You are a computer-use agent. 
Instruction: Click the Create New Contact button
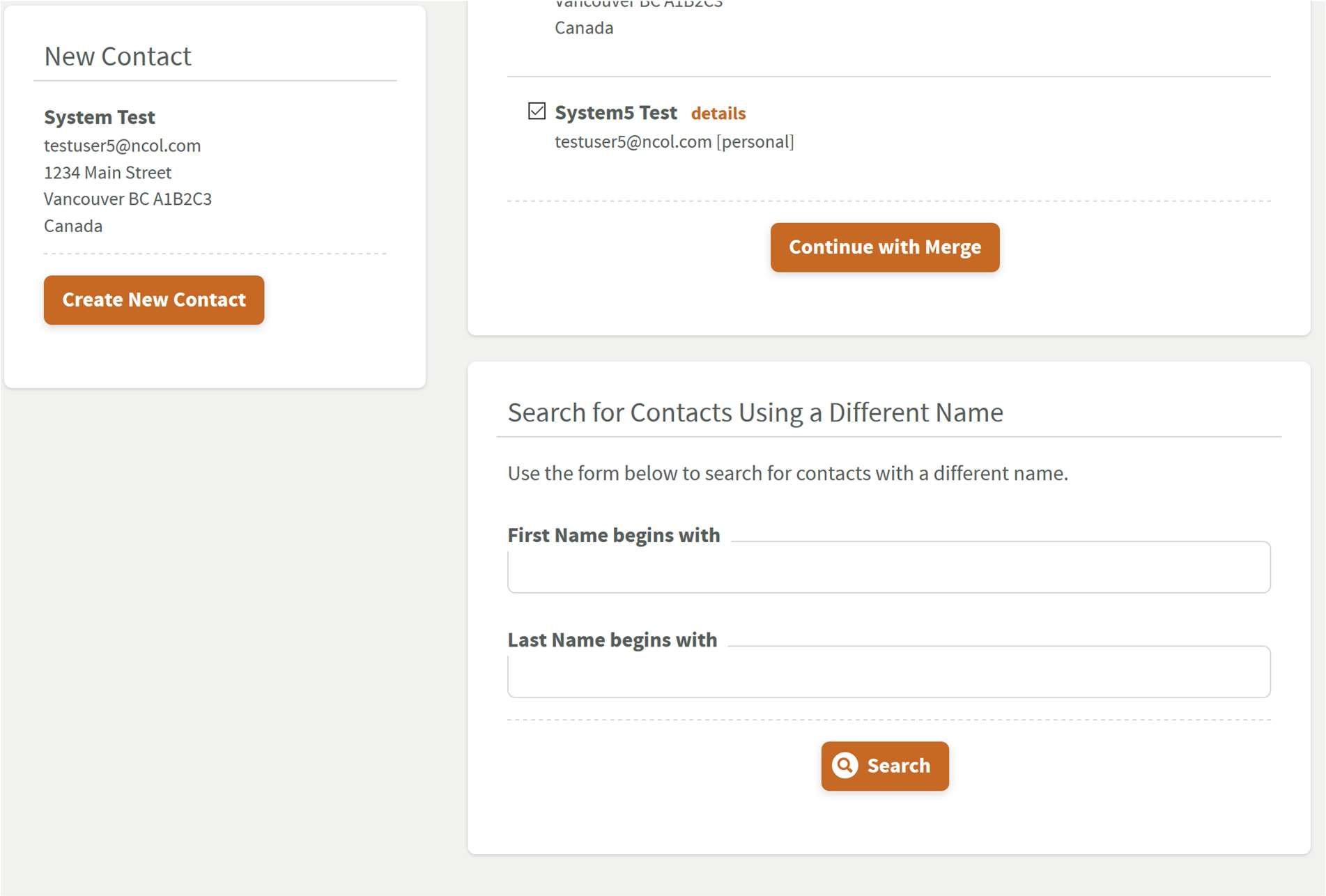tap(153, 300)
